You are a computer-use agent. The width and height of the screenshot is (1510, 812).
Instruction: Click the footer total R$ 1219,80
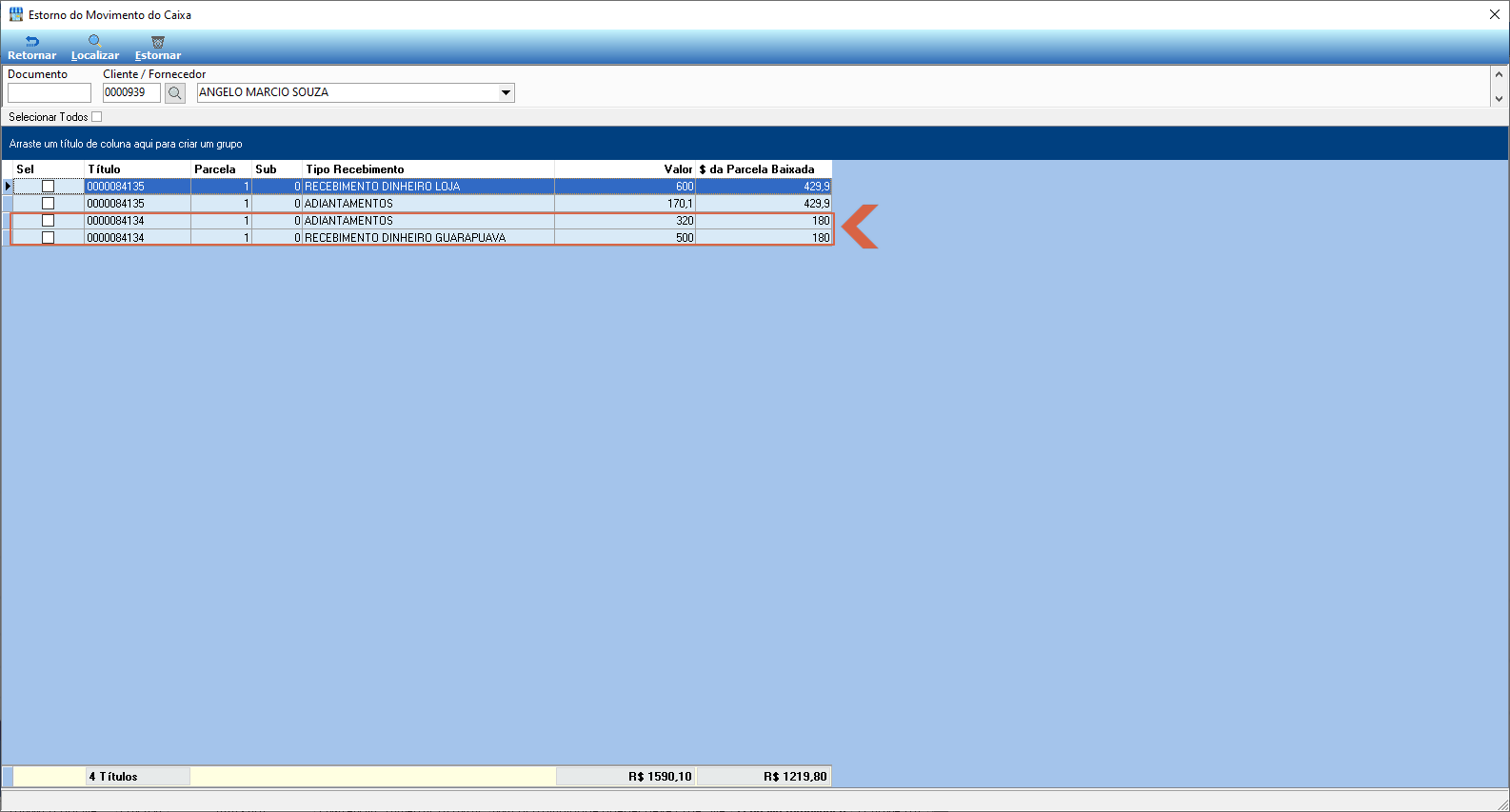point(764,777)
